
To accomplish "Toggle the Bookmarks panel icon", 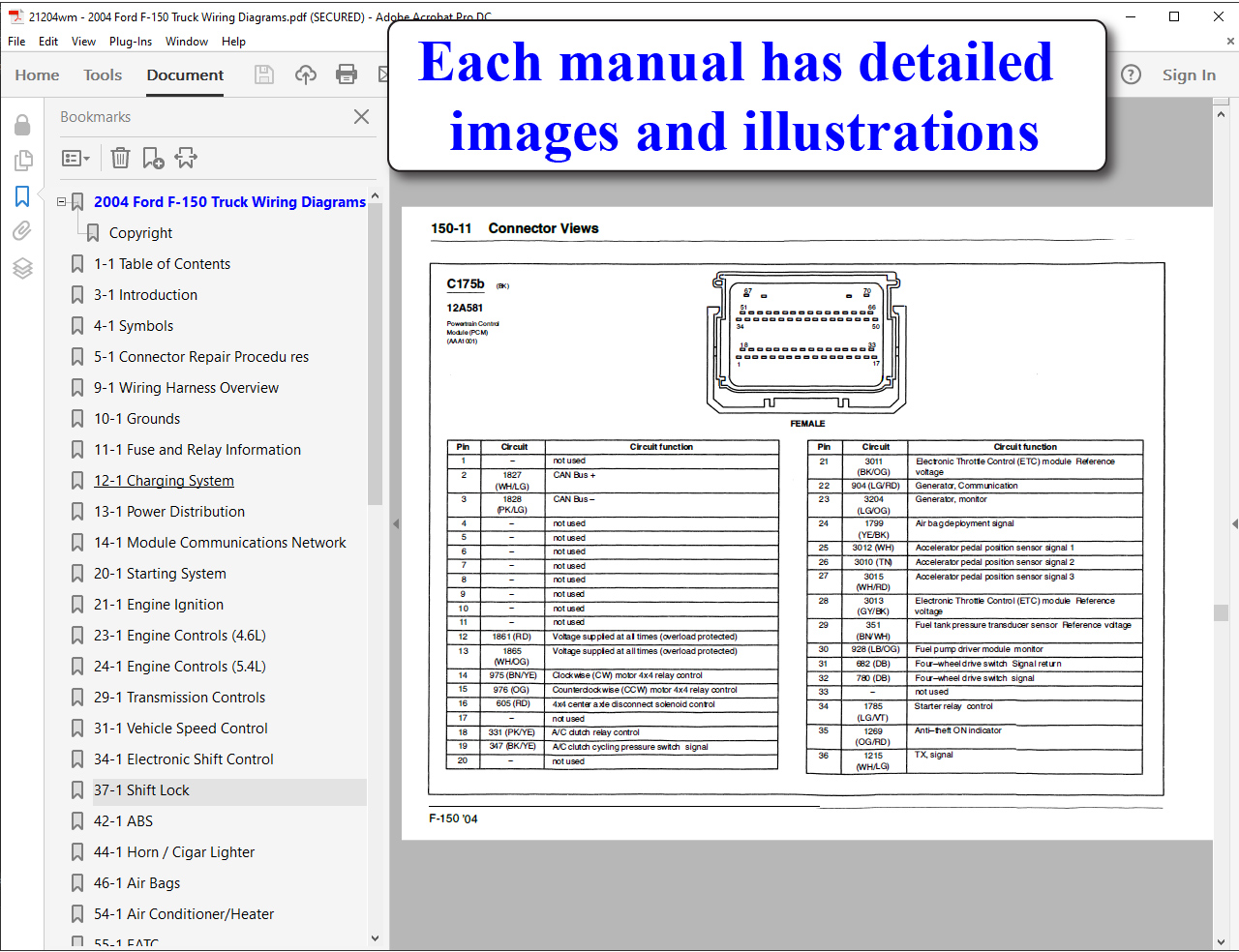I will point(22,196).
